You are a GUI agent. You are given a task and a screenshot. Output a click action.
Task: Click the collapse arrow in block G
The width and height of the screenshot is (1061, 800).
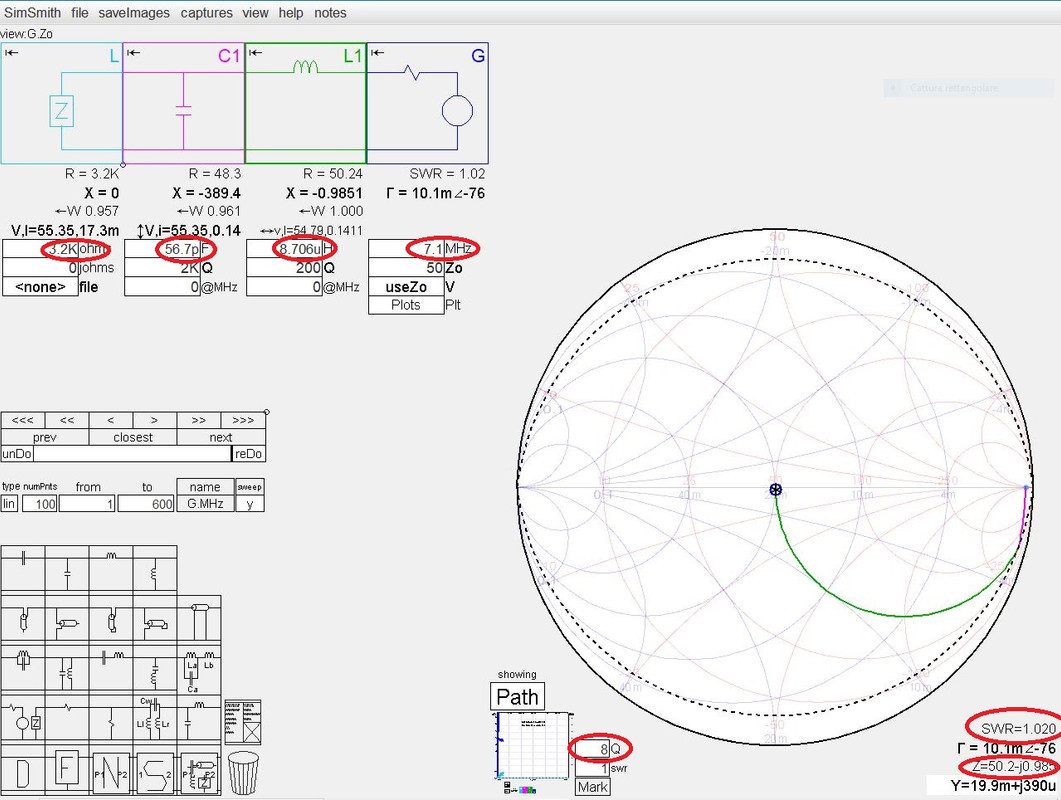click(x=378, y=53)
